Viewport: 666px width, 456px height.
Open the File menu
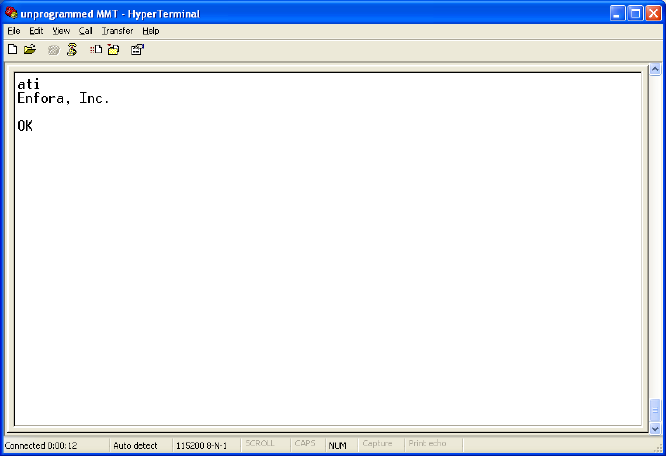click(14, 31)
